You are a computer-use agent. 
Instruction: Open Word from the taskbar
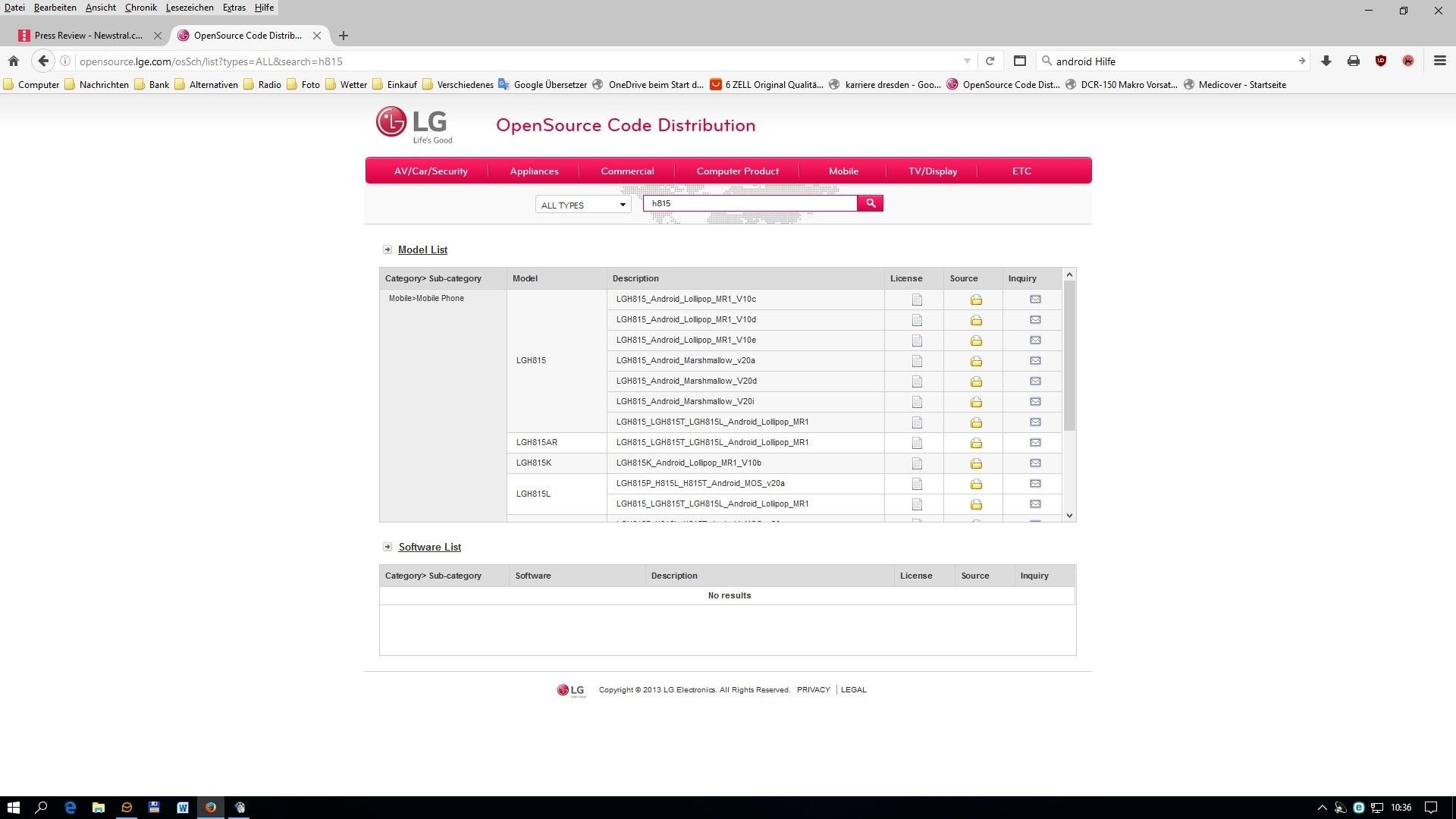coord(183,808)
